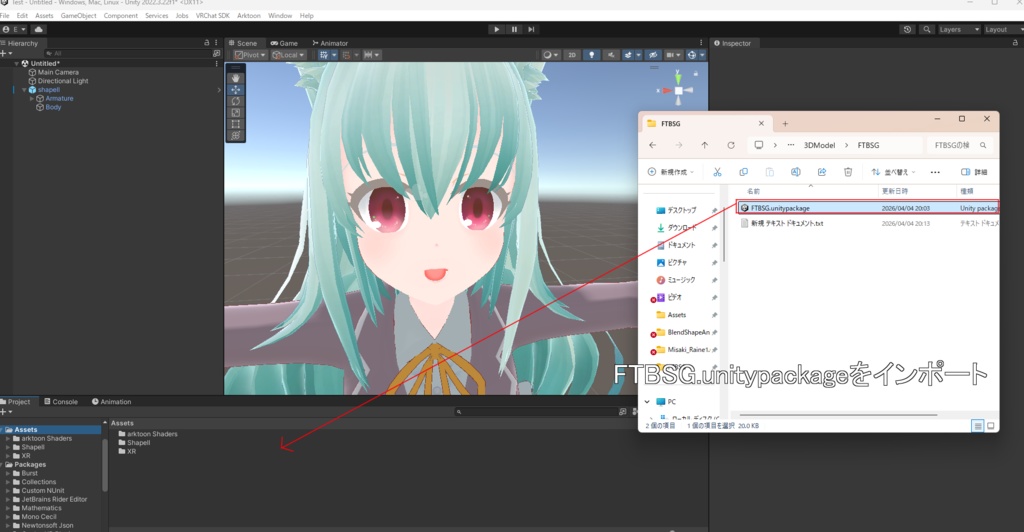Click the Copy icon in Explorer toolbar

pyautogui.click(x=743, y=172)
